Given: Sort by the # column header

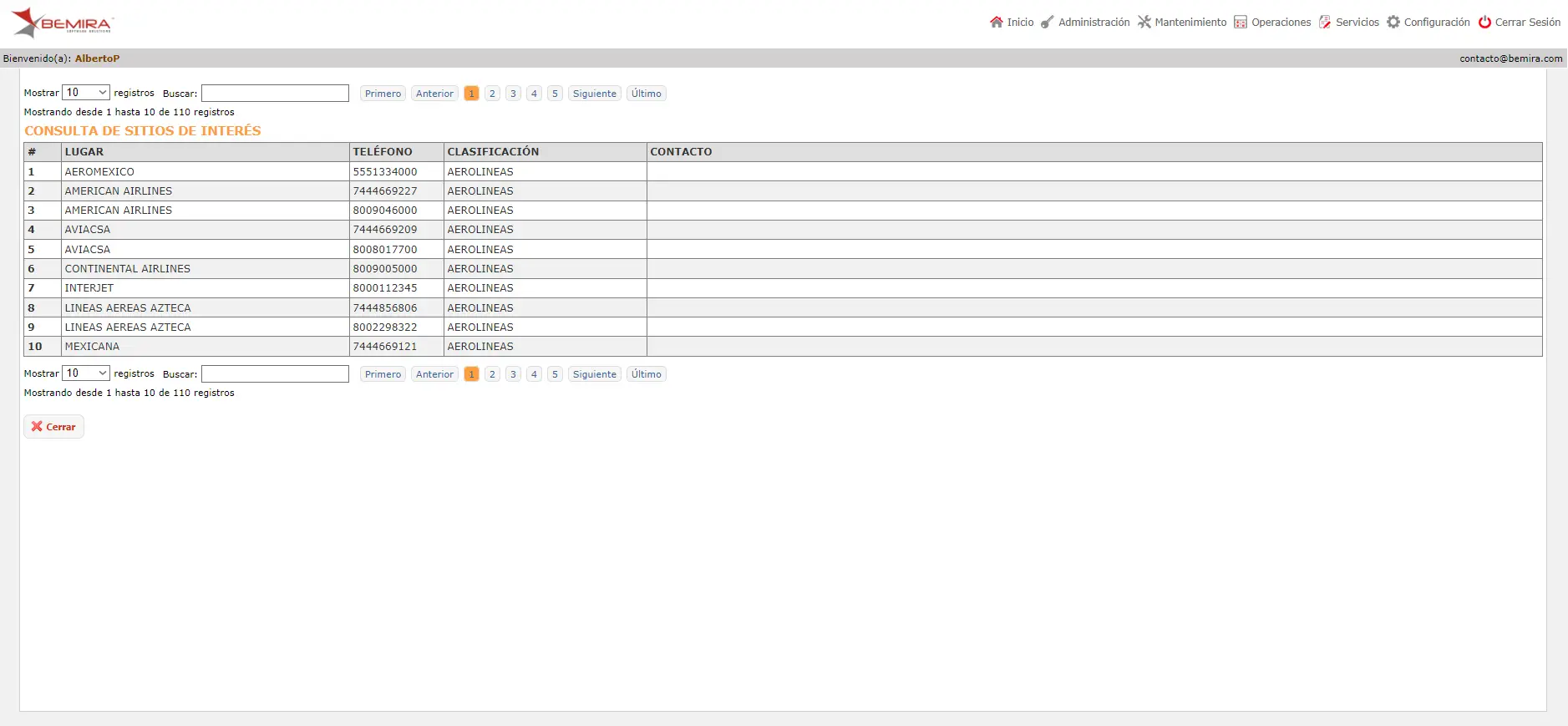Looking at the screenshot, I should 43,152.
